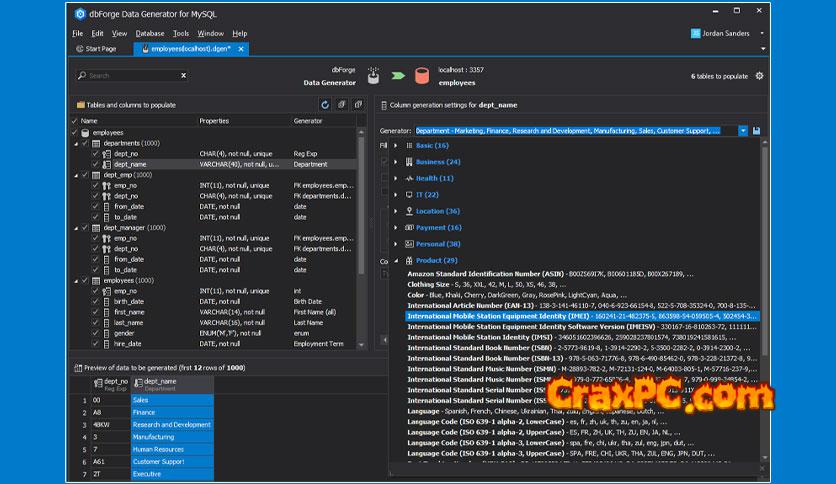Click into the Search input field
This screenshot has width=836, height=484.
coord(130,75)
